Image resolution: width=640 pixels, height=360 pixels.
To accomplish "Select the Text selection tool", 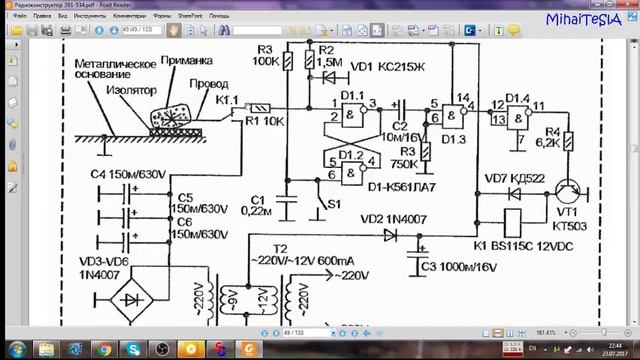I will point(189,31).
